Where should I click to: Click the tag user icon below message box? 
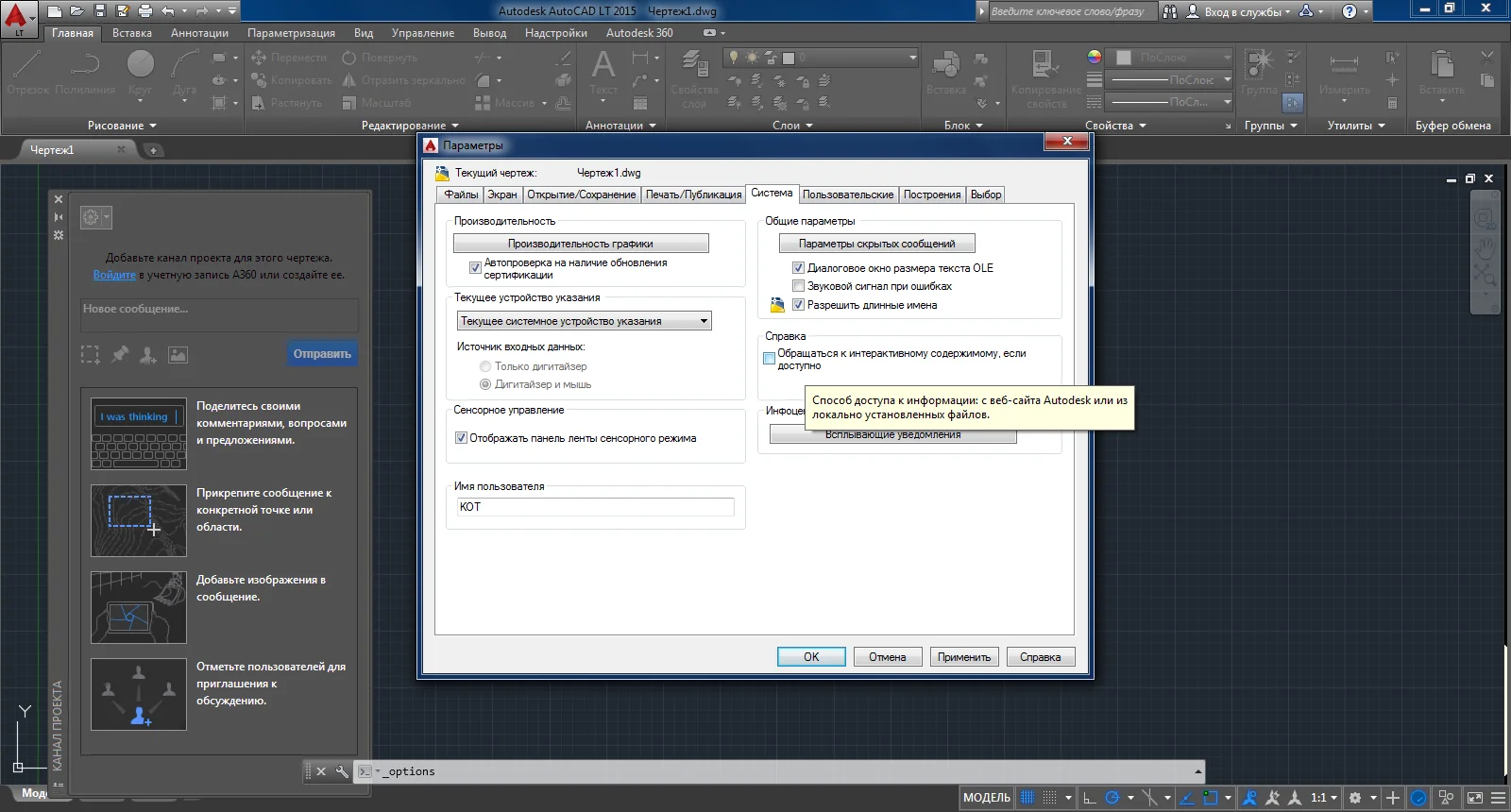click(x=148, y=355)
